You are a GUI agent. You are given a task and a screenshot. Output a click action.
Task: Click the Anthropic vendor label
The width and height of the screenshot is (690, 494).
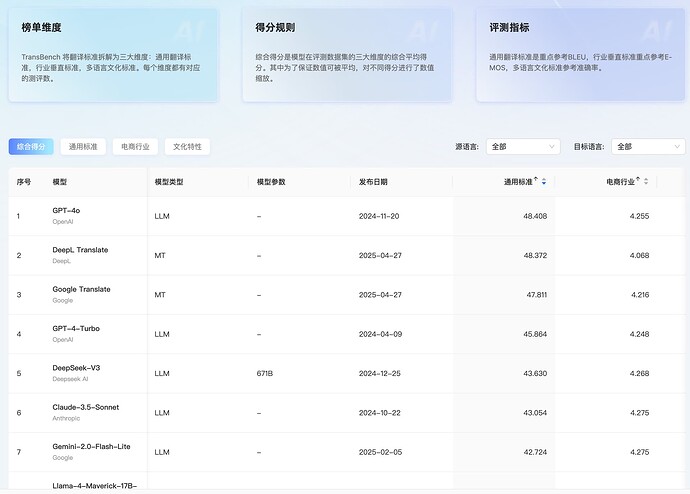click(x=66, y=418)
